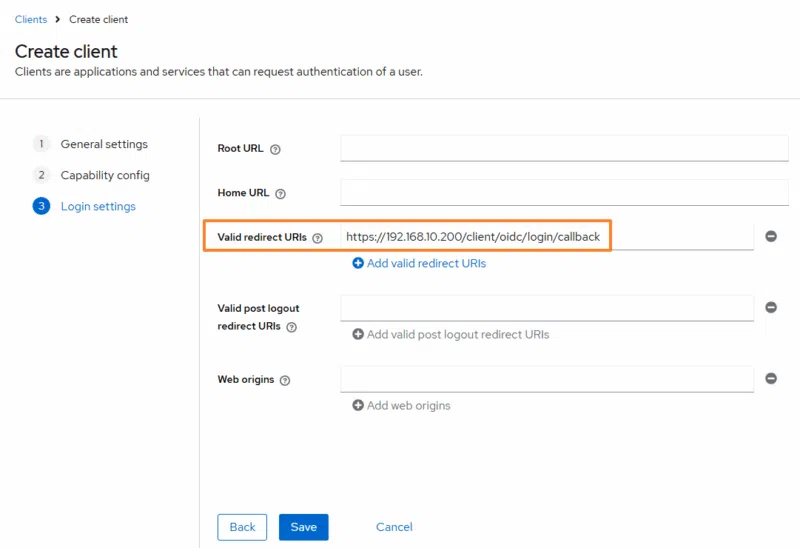Click help icon beside Valid redirect URIs

coord(317,238)
